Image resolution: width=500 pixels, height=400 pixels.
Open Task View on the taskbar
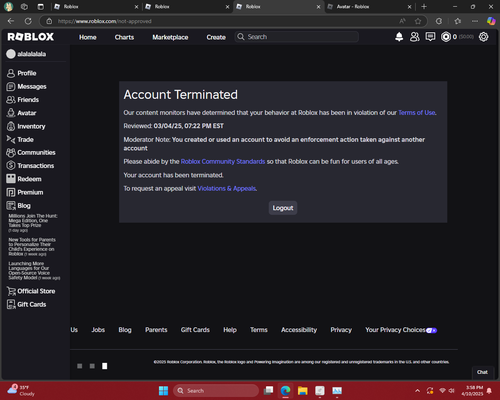[x=268, y=390]
